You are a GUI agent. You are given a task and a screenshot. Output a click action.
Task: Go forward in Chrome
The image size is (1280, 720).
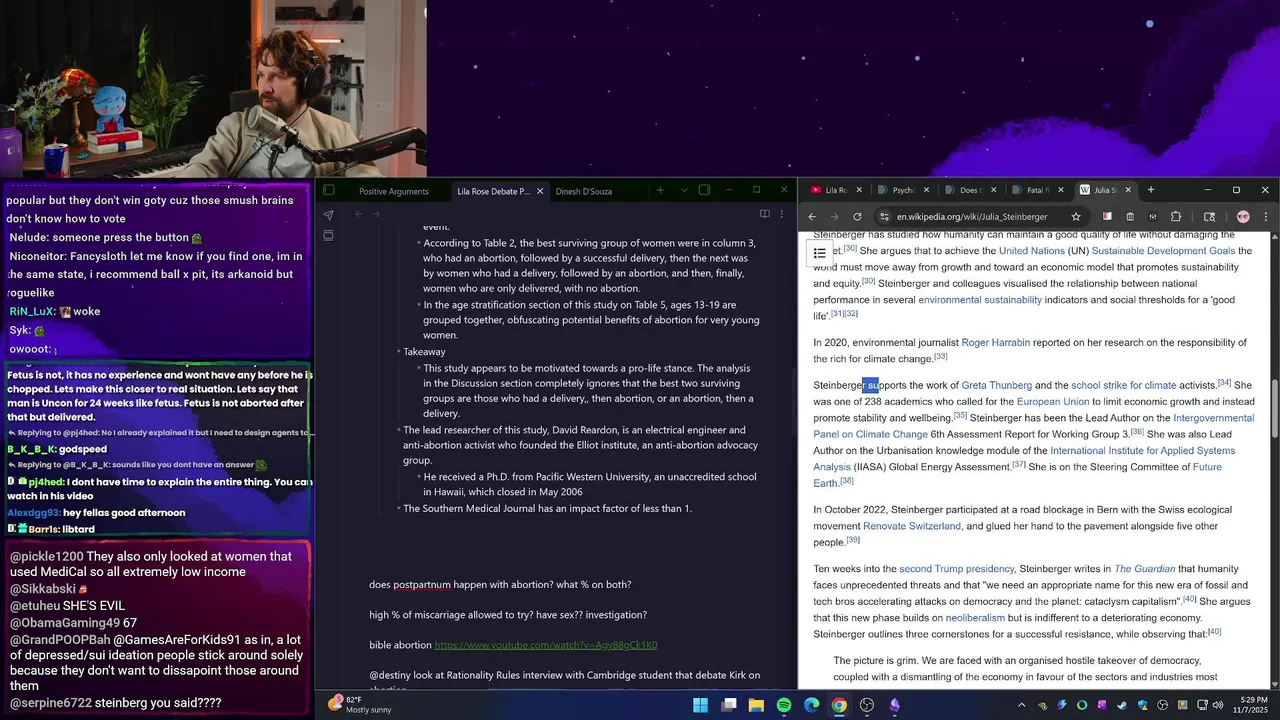834,216
